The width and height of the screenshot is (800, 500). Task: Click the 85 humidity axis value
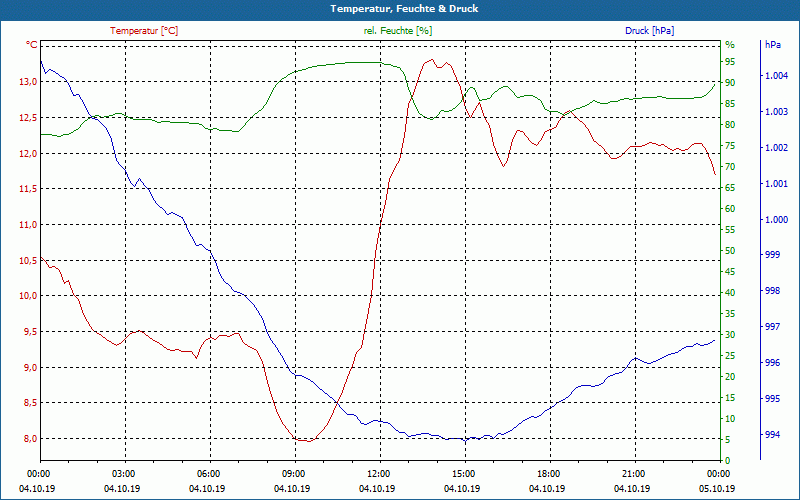(x=730, y=104)
